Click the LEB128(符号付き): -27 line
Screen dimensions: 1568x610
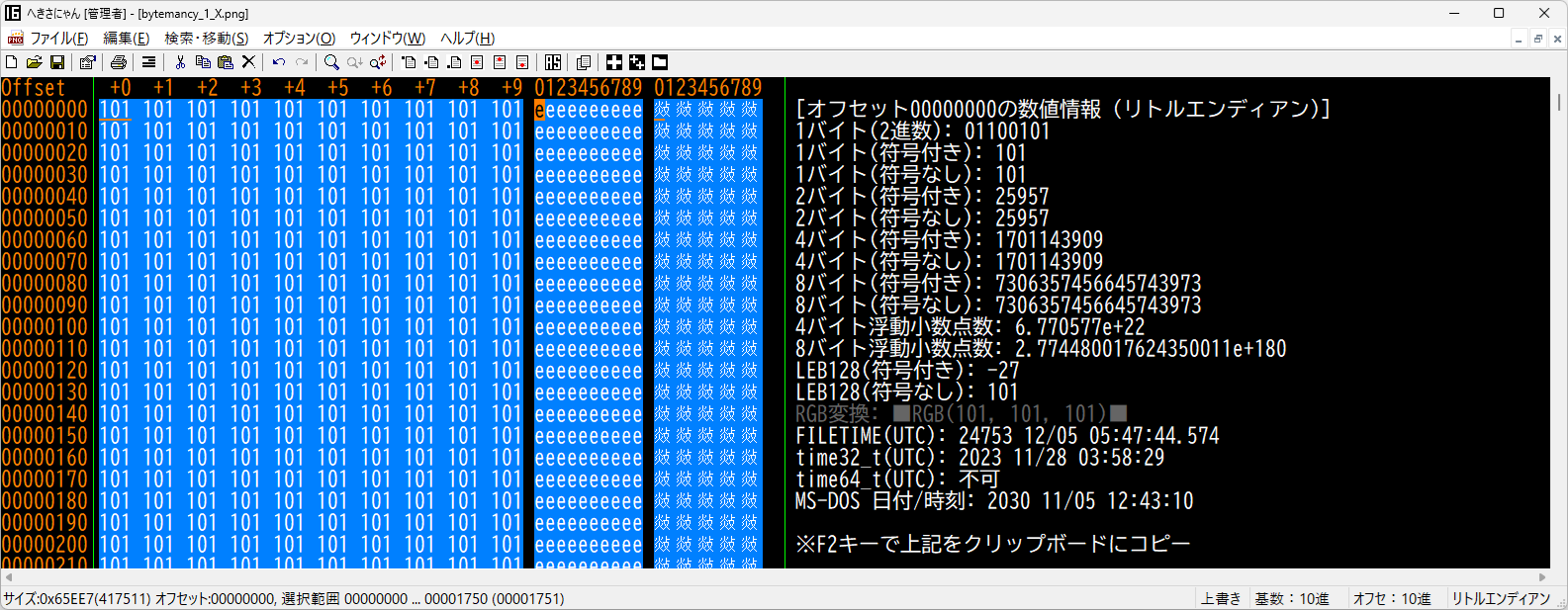(x=907, y=371)
